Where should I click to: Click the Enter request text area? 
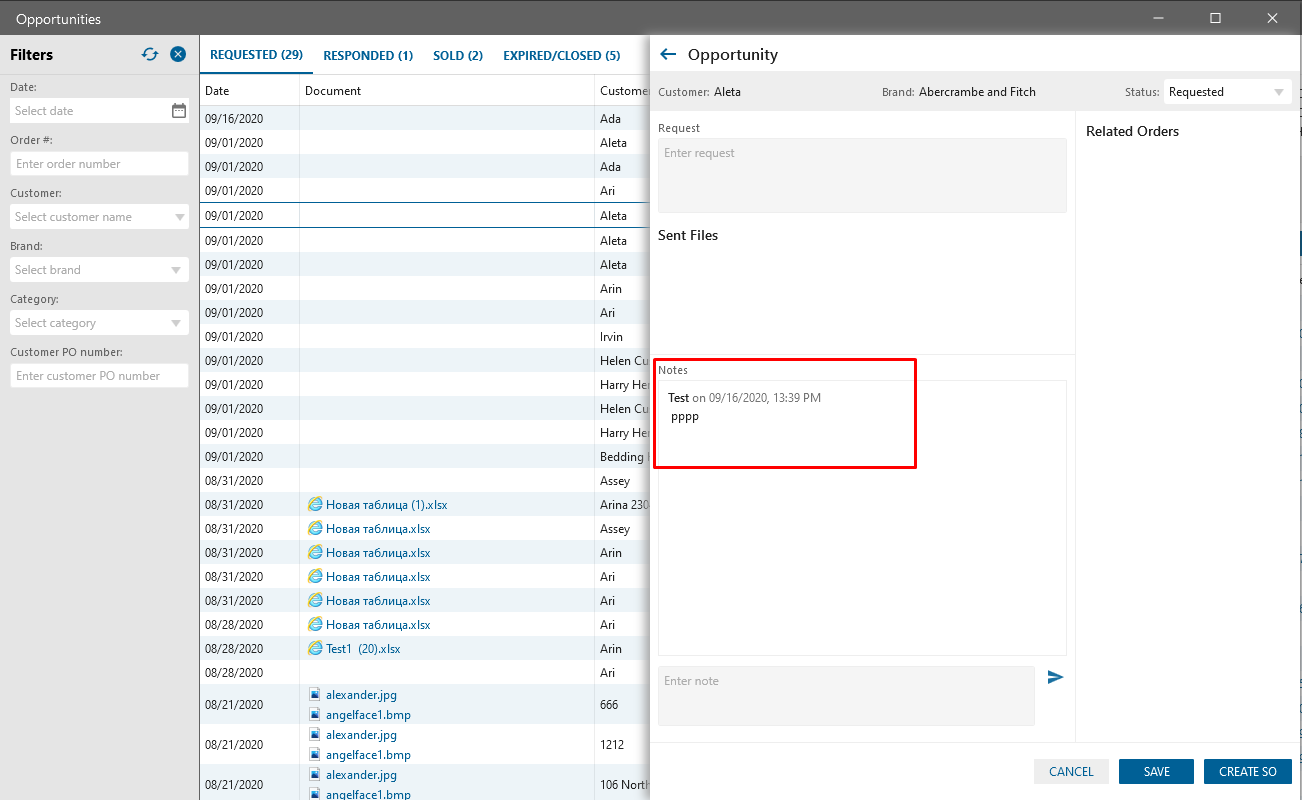(x=862, y=175)
